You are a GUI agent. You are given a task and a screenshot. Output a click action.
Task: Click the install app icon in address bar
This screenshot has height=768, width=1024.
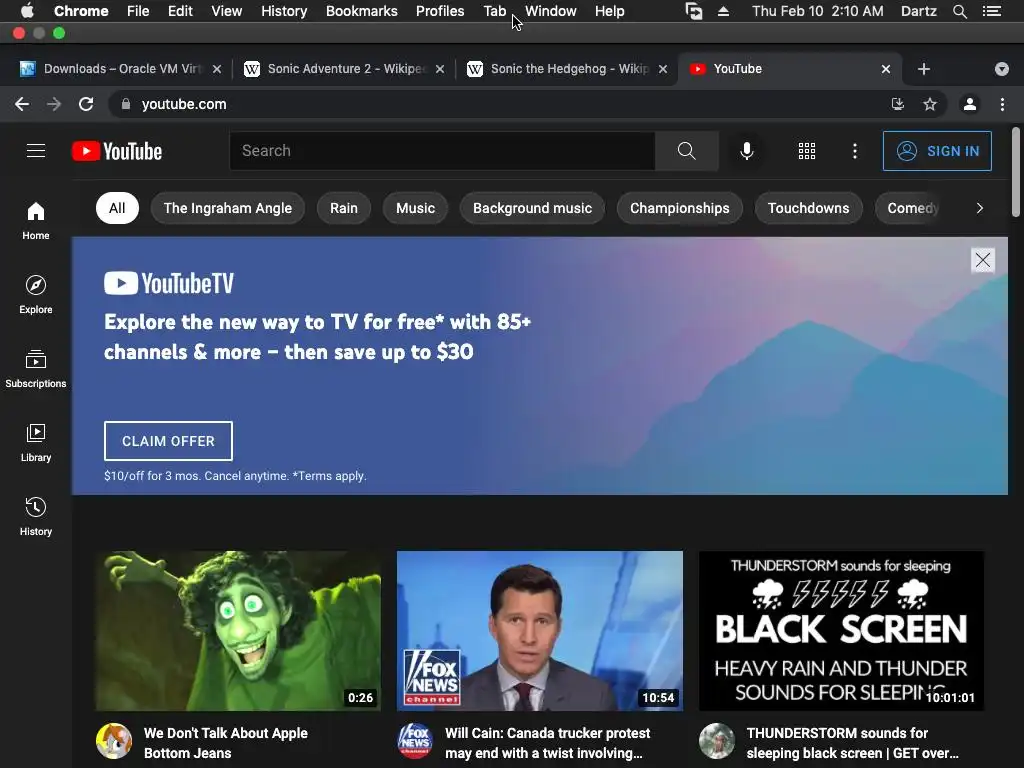tap(898, 104)
